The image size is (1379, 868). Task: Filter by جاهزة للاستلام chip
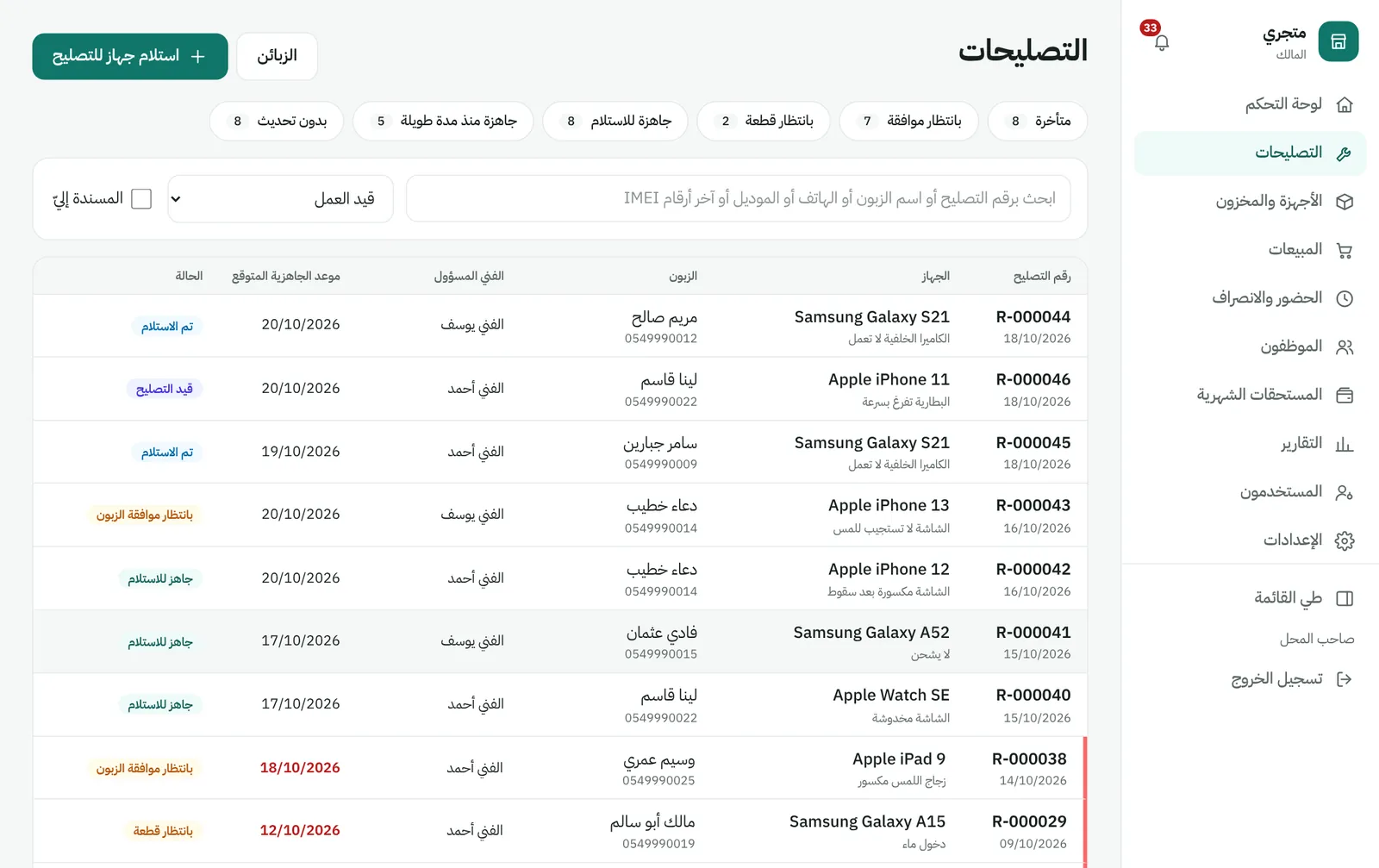[615, 121]
